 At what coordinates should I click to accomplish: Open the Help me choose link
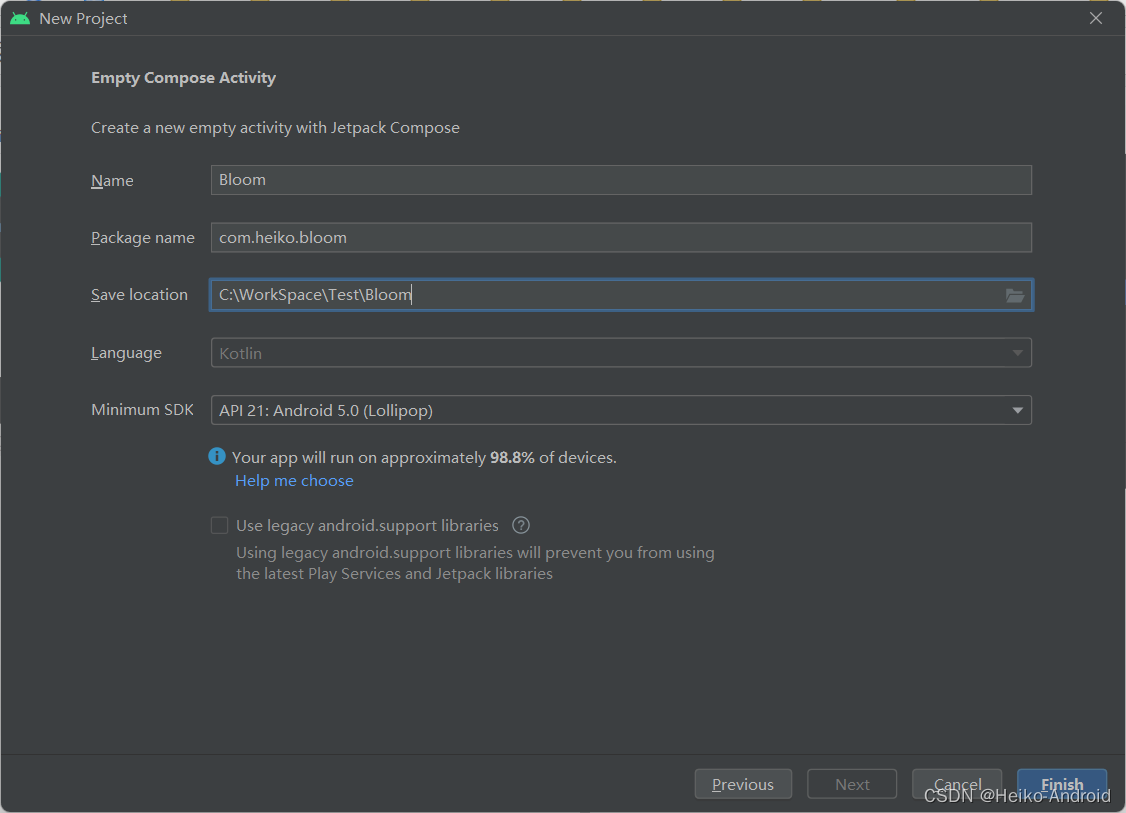(x=294, y=480)
